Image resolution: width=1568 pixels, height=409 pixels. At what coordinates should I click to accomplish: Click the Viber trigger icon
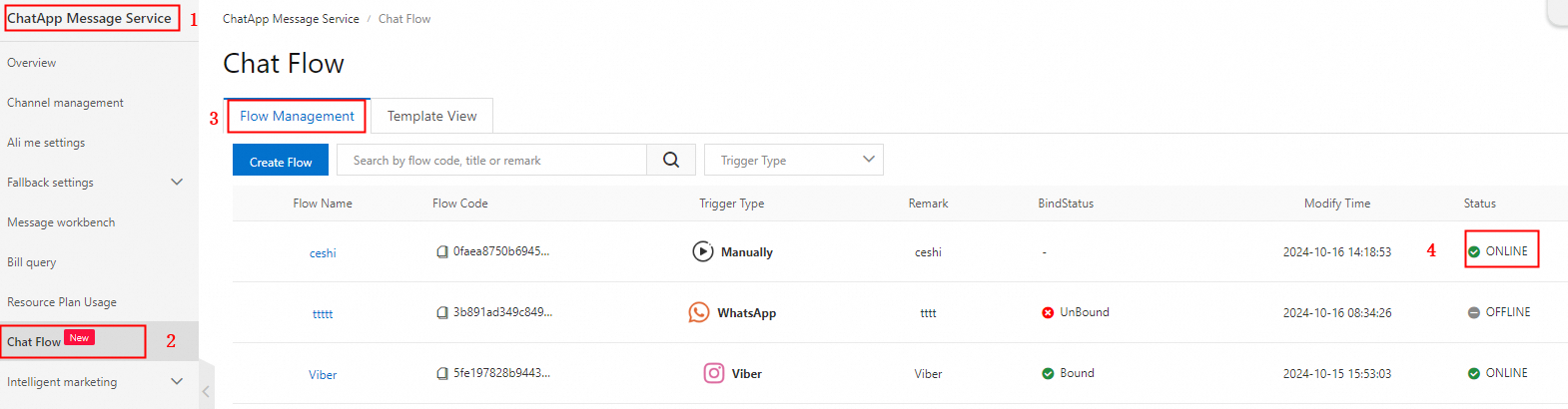(x=714, y=373)
